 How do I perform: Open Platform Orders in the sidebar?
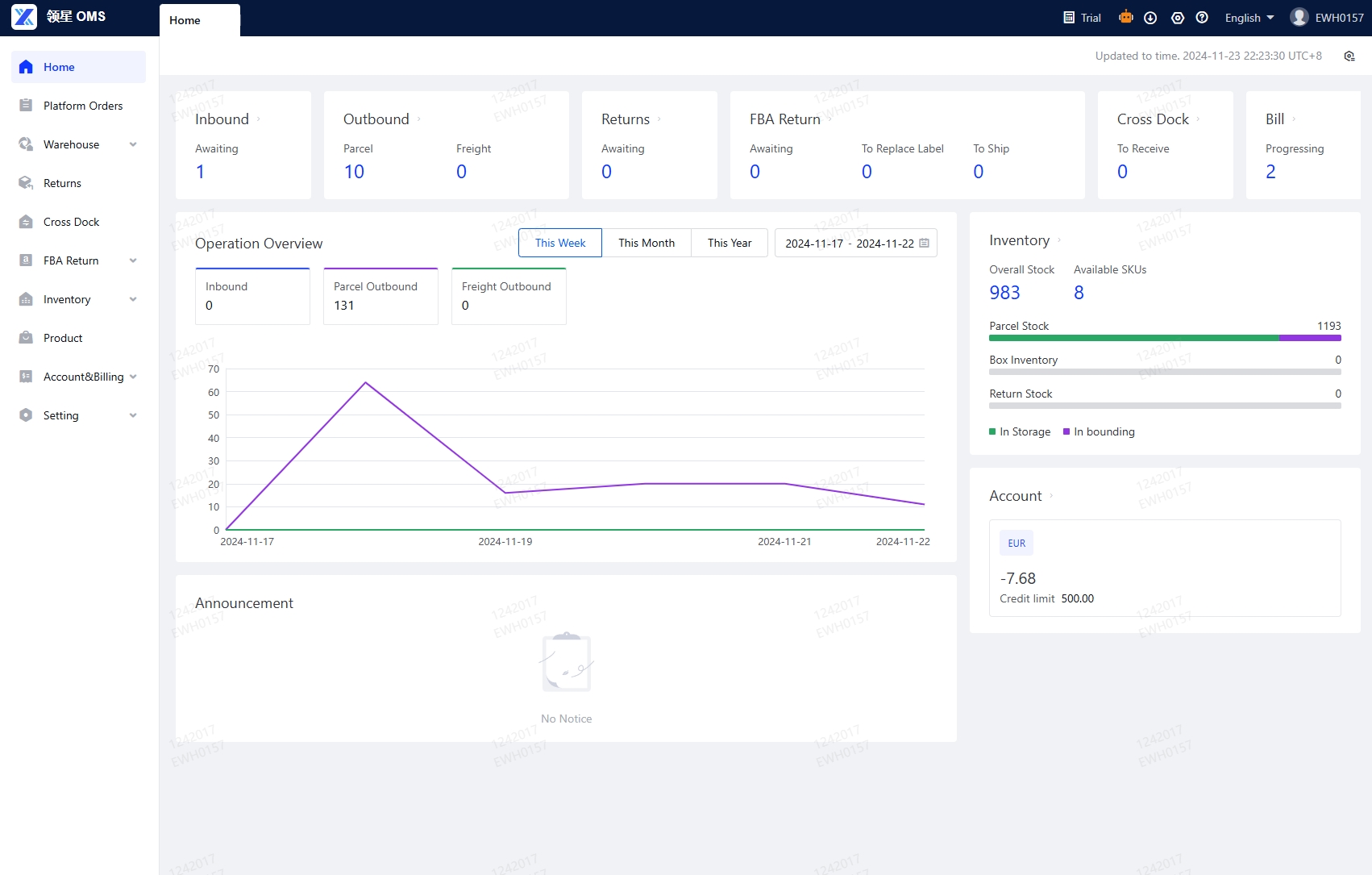pos(83,106)
